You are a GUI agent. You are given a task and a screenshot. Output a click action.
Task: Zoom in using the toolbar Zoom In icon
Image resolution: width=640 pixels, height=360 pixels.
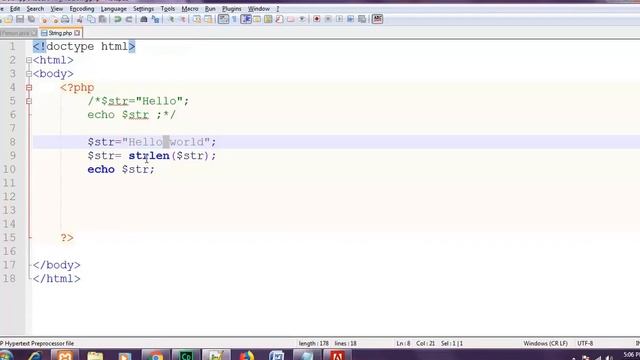pos(171,19)
